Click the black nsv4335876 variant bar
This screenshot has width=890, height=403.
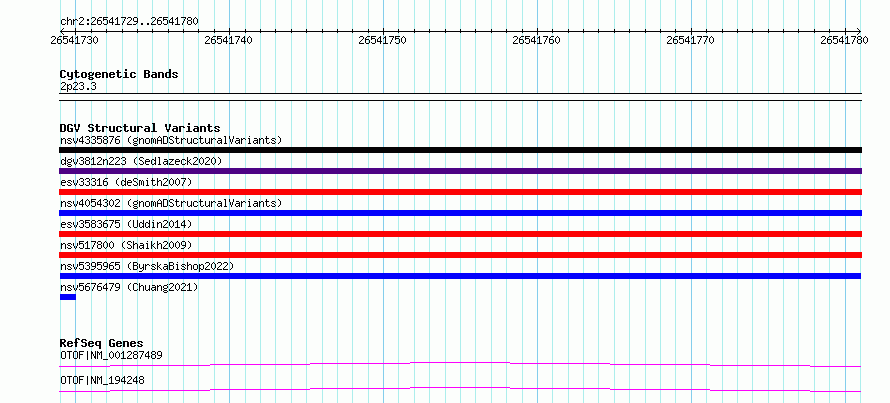pos(460,150)
